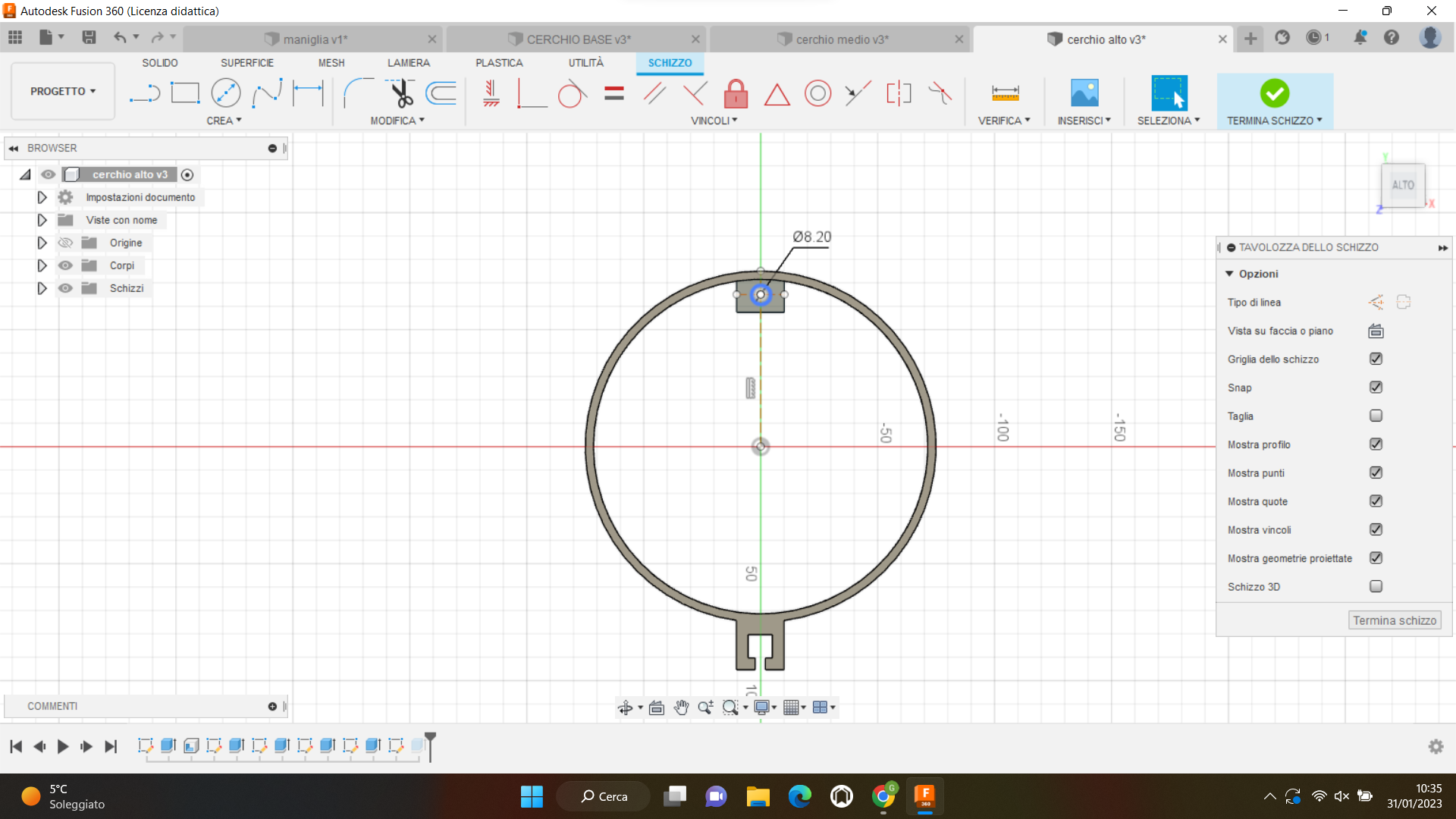Click the timeline play button
The height and width of the screenshot is (819, 1456).
coord(63,746)
